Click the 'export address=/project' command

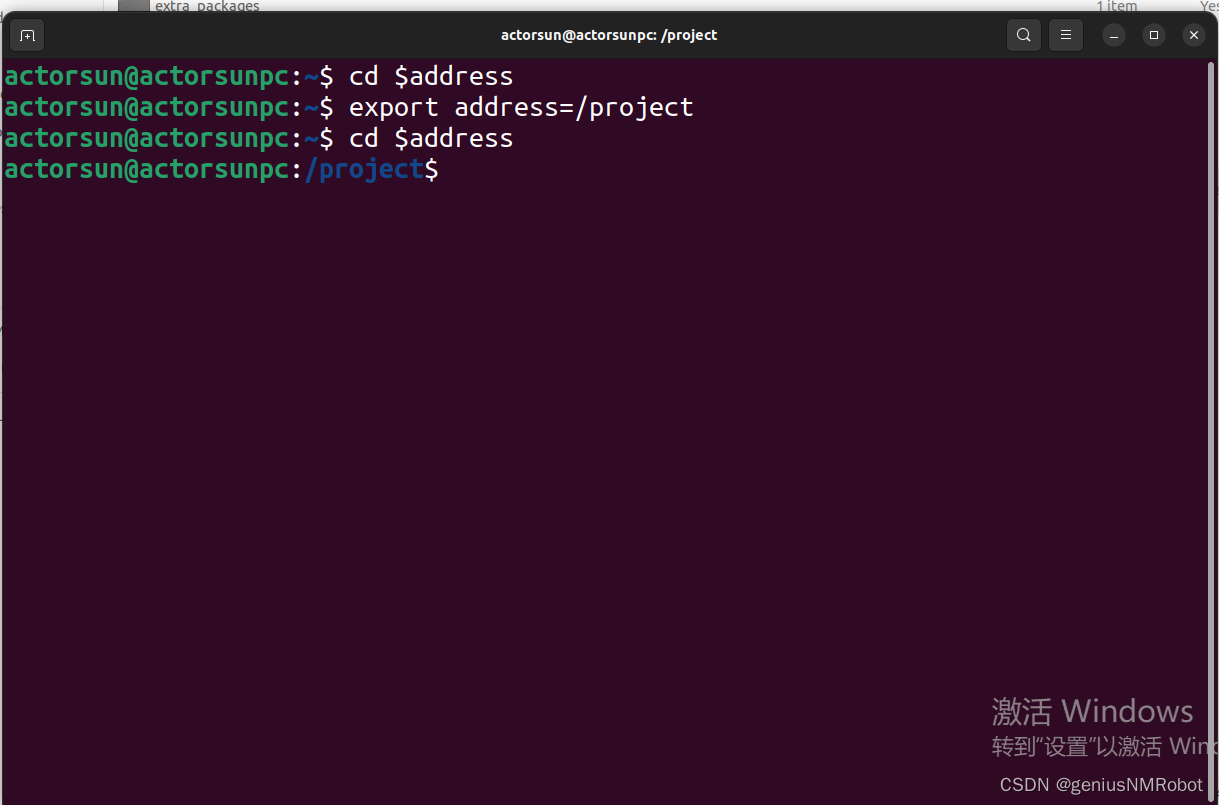[521, 107]
